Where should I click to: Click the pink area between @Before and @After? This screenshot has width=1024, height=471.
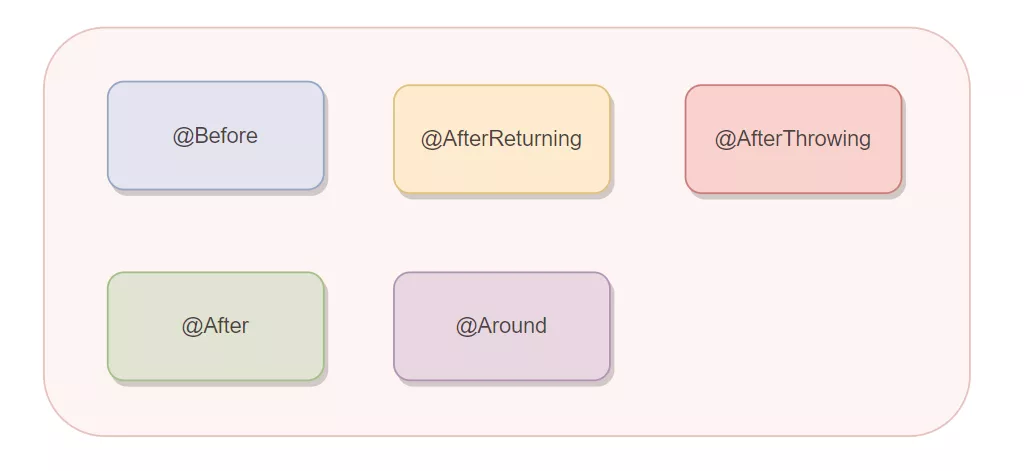tap(215, 232)
